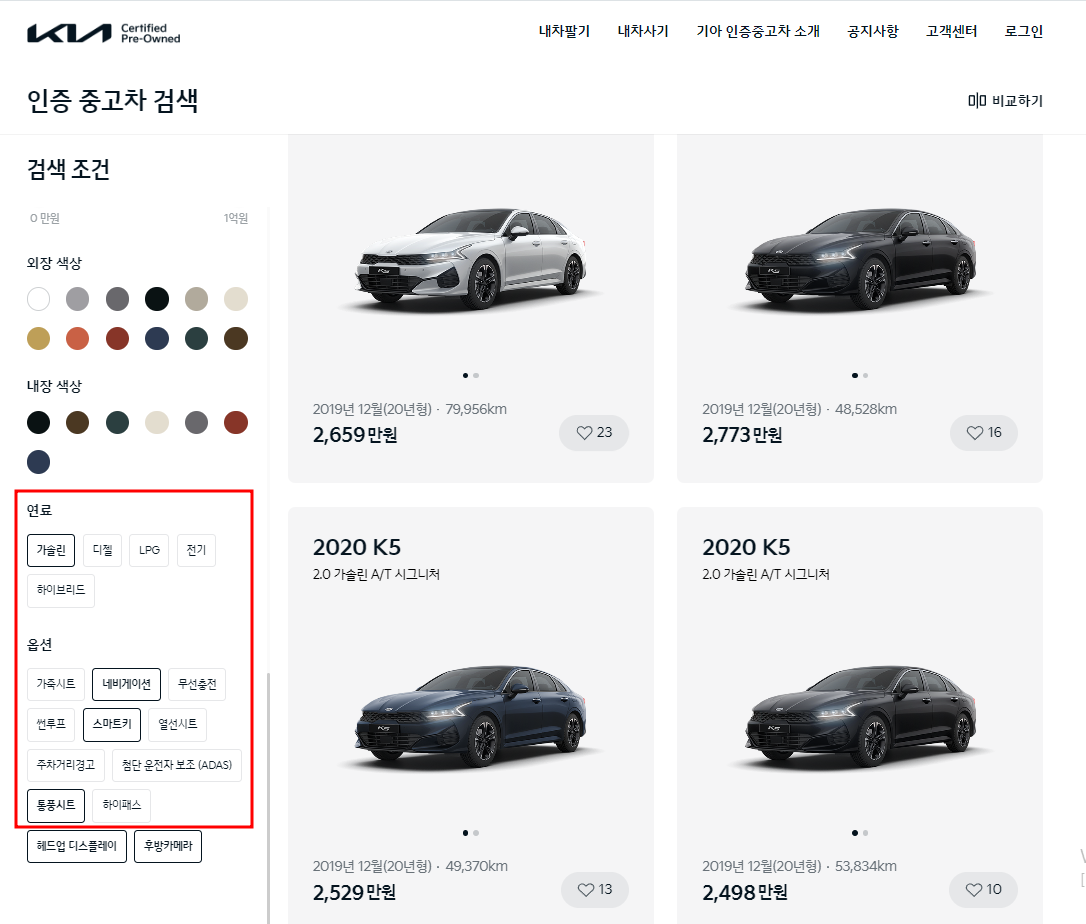
Task: Like the 2,498만원 car with heart 10
Action: (984, 889)
